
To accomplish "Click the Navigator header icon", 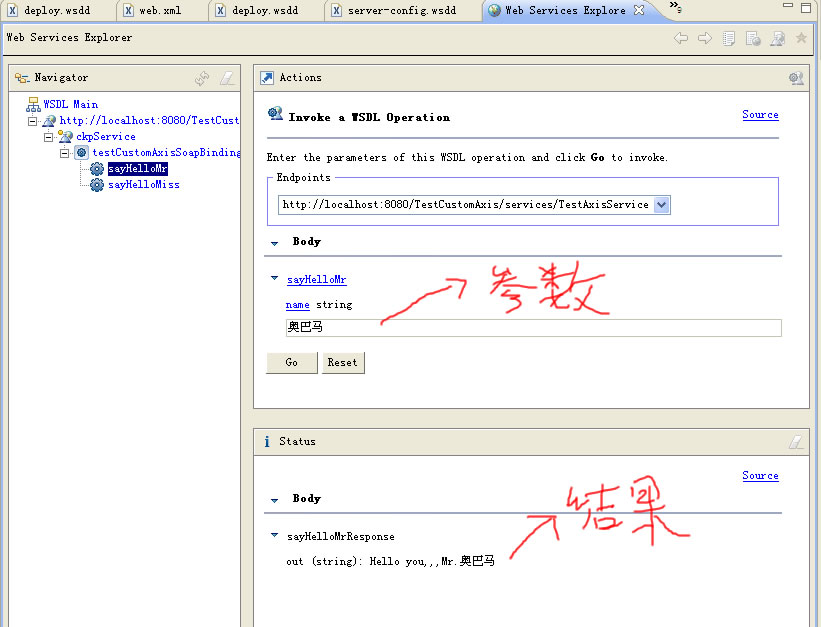I will click(x=21, y=78).
